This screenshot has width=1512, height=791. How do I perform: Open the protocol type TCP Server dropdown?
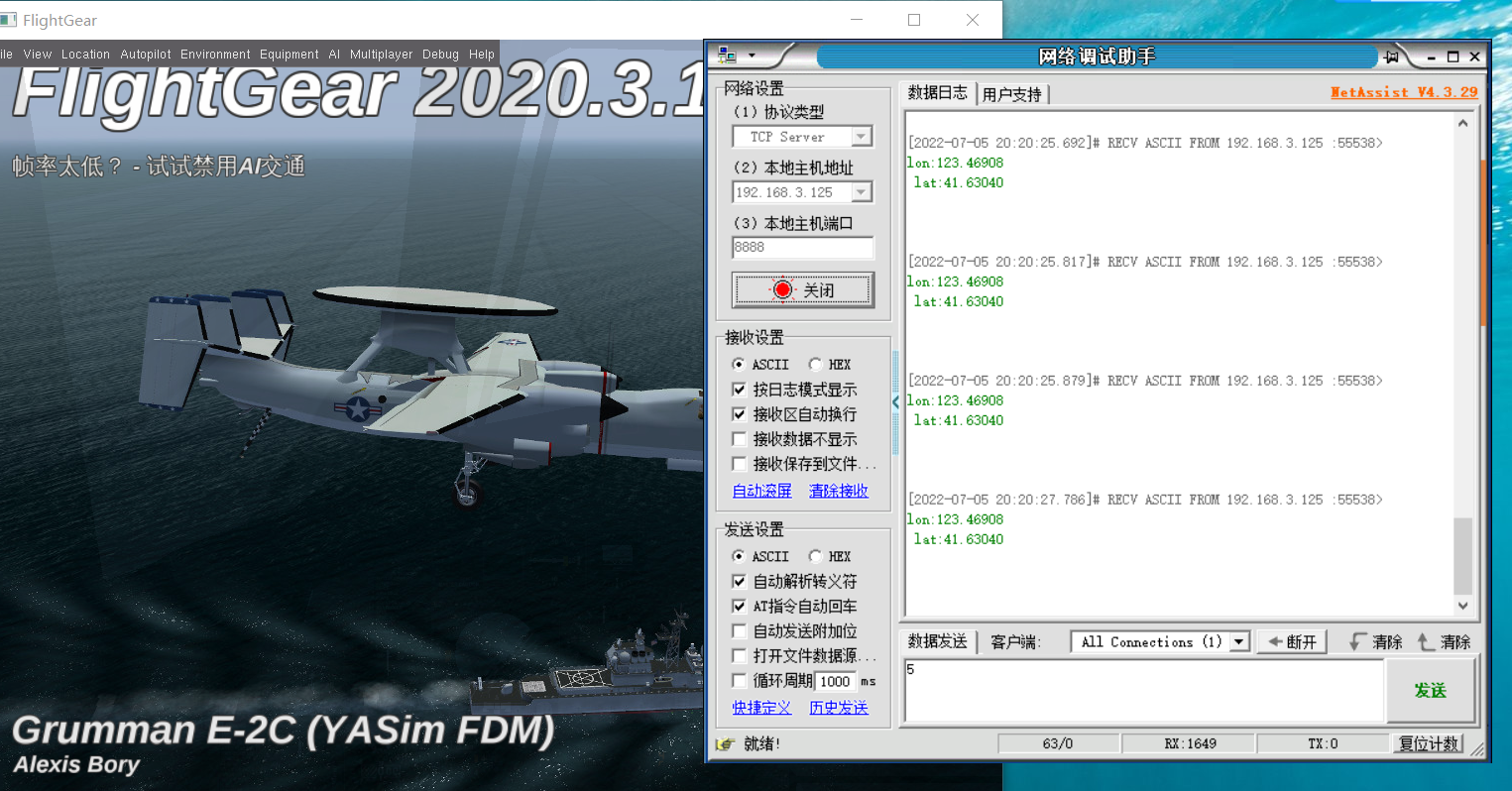[x=862, y=137]
